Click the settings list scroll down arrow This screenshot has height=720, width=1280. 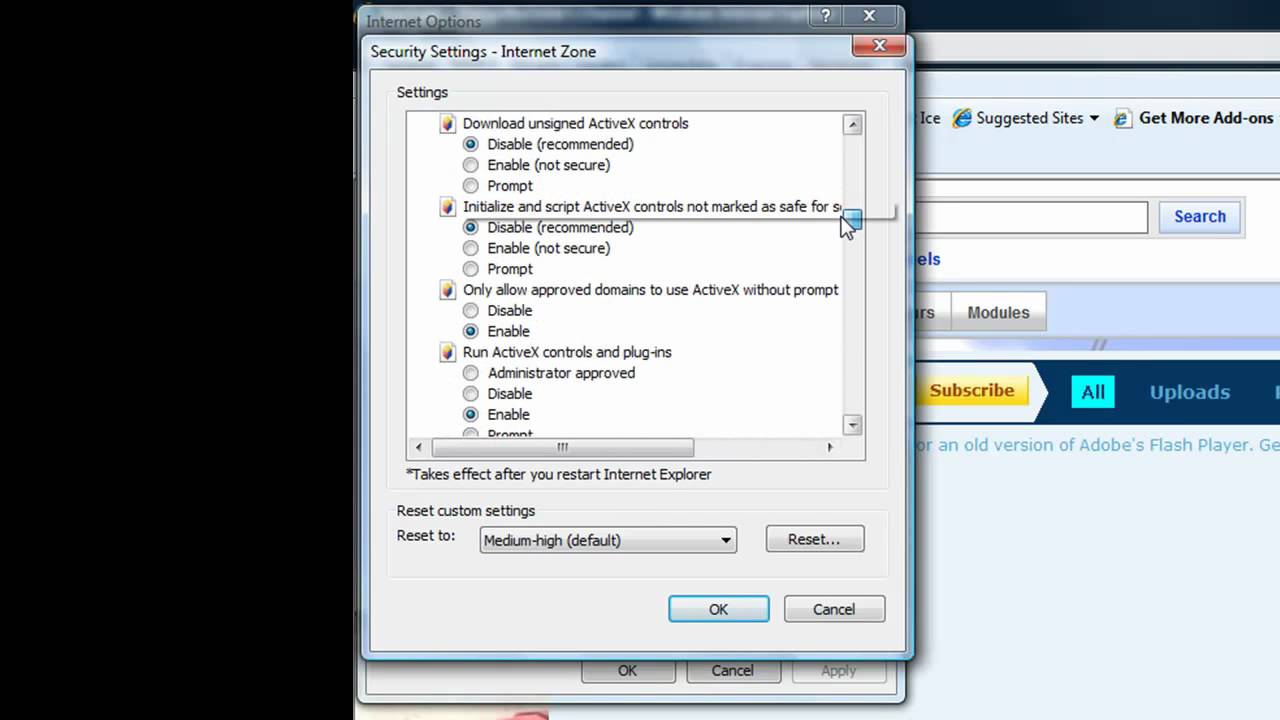853,425
